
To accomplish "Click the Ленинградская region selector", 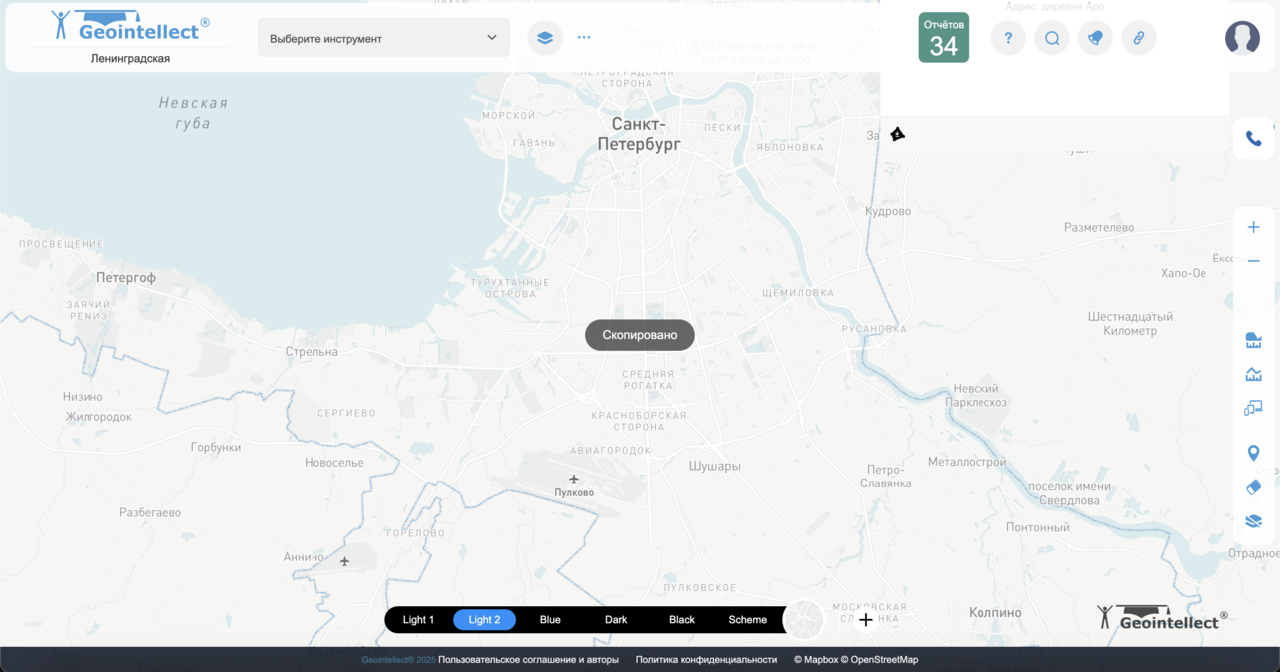I will tap(130, 59).
